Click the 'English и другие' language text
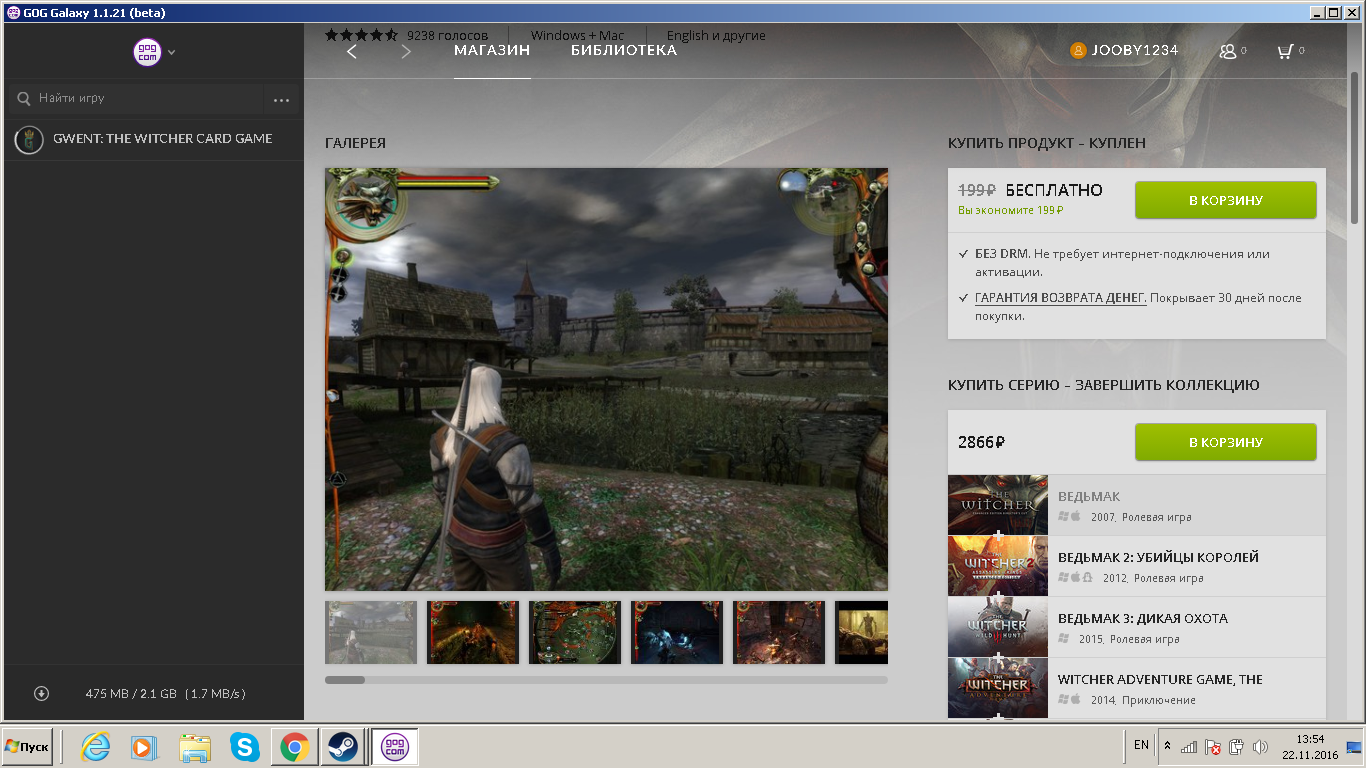 coord(716,35)
